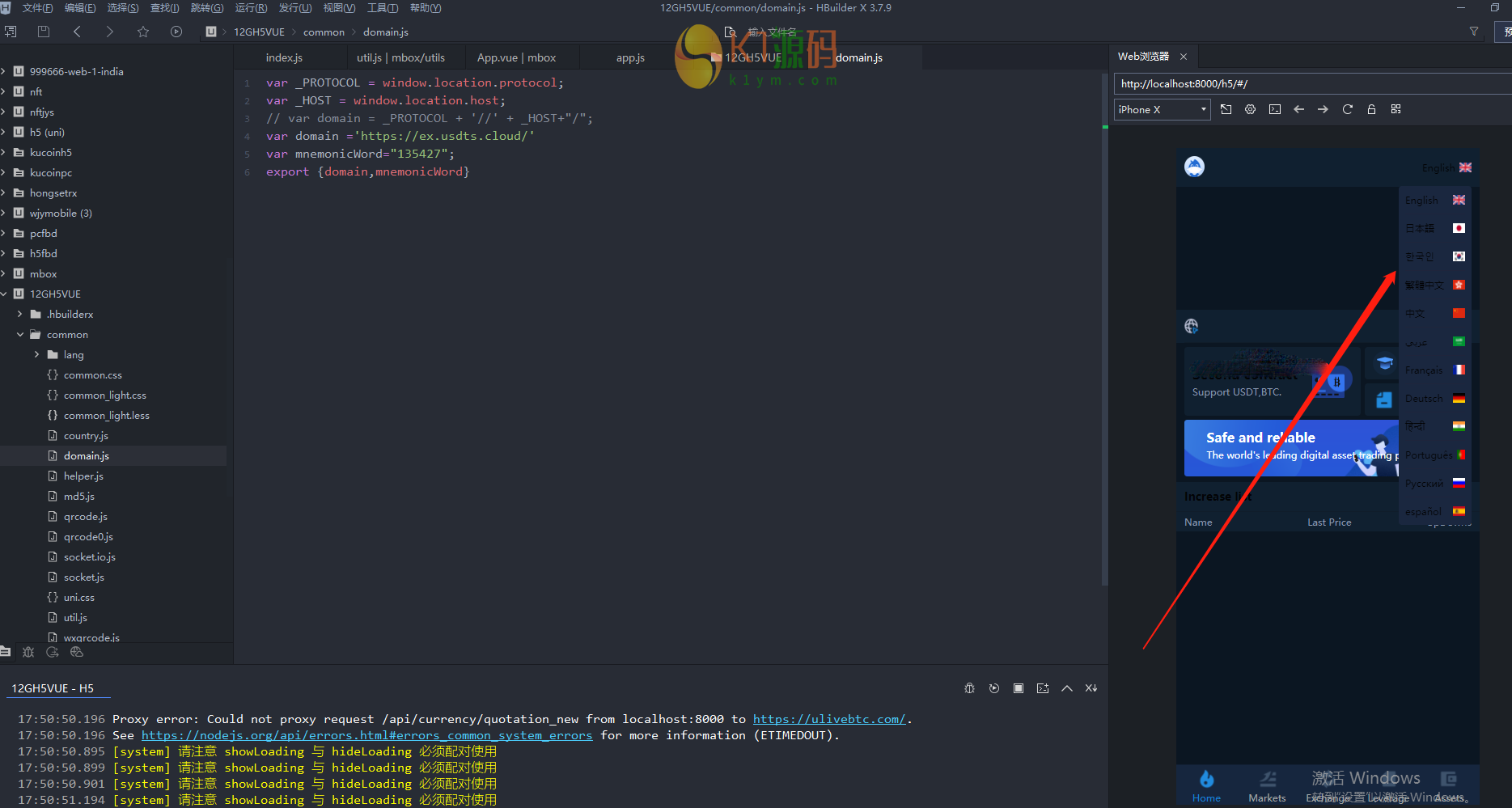1512x808 pixels.
Task: Click the bookmark star icon in toolbar
Action: tap(143, 32)
